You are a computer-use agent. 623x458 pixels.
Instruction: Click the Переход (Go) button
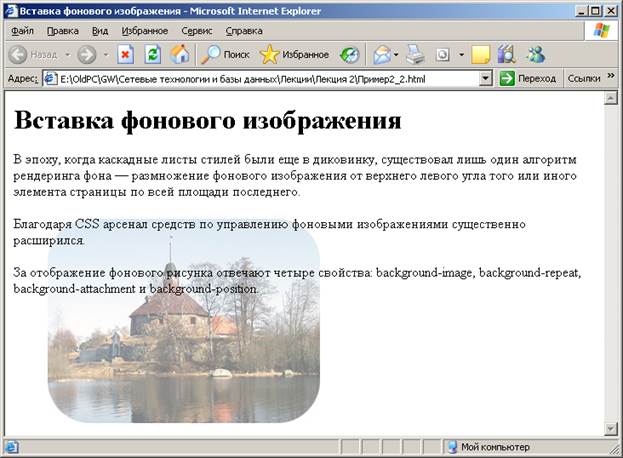tap(528, 79)
